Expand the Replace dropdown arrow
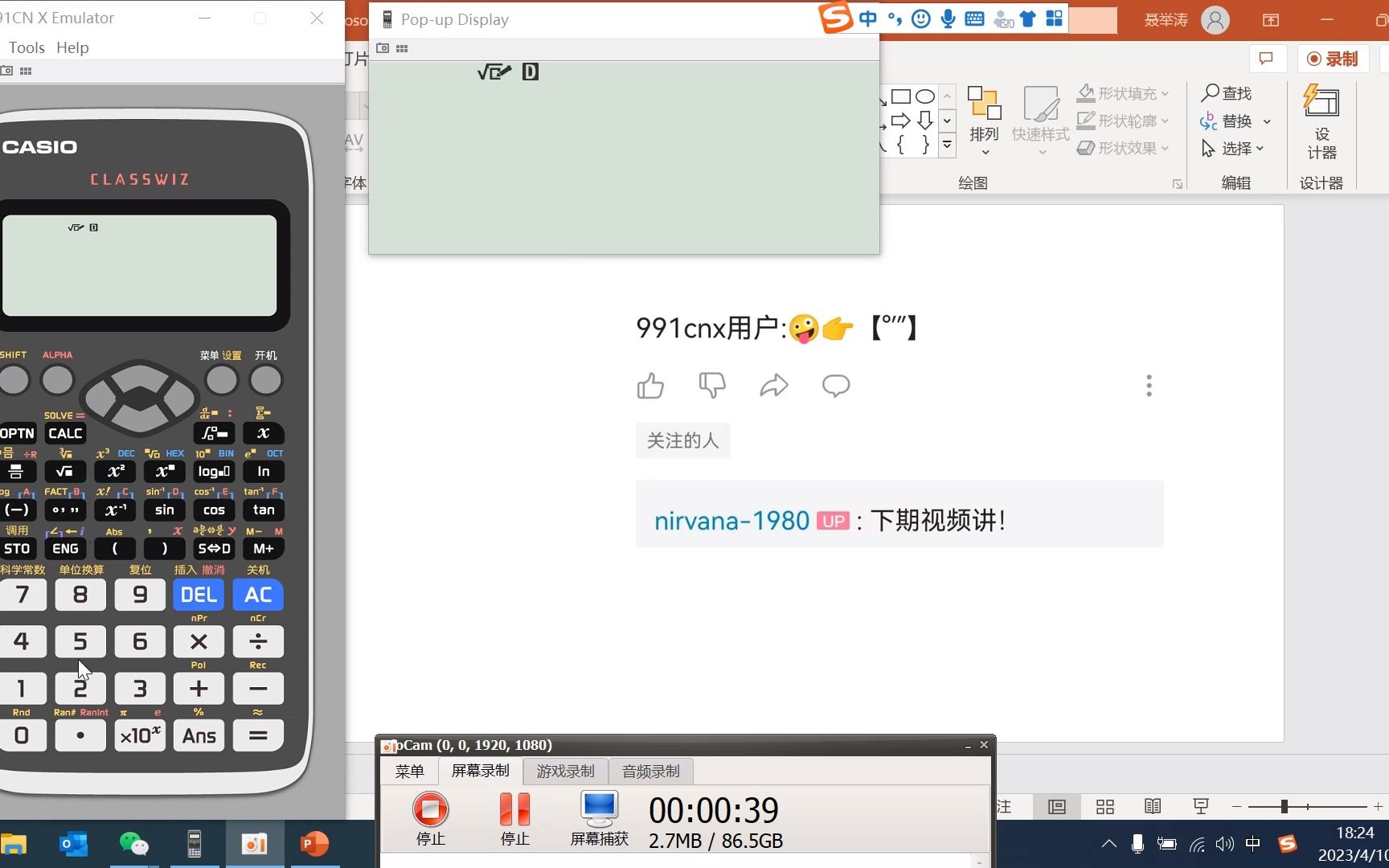The width and height of the screenshot is (1389, 868). tap(1268, 122)
